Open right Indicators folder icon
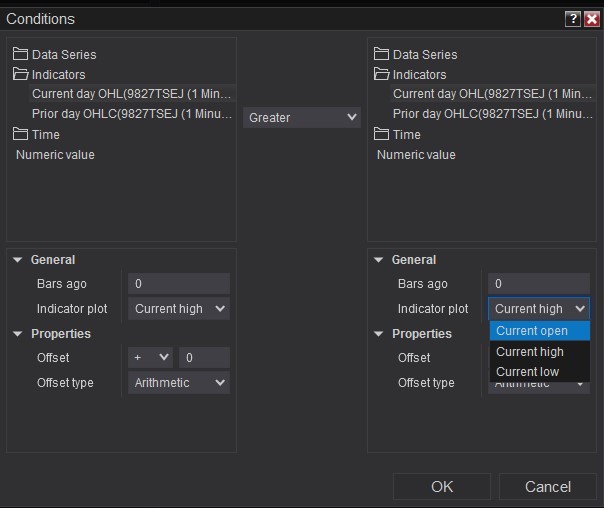The height and width of the screenshot is (508, 604). point(382,74)
